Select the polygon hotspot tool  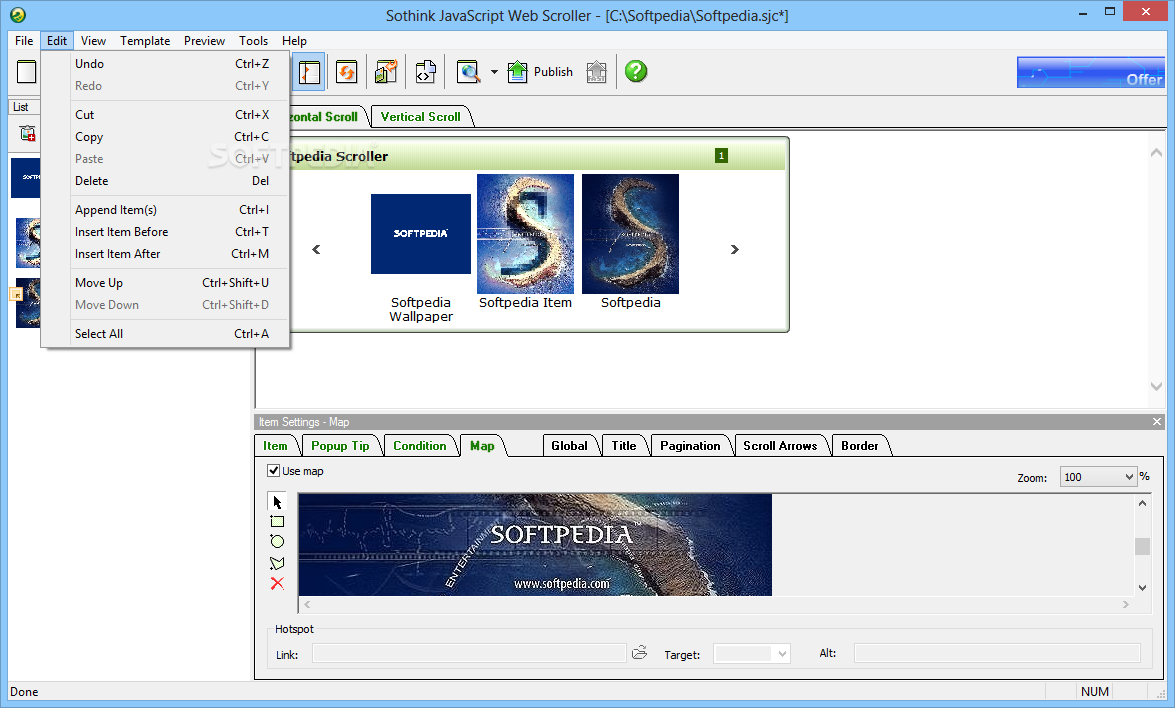tap(277, 563)
